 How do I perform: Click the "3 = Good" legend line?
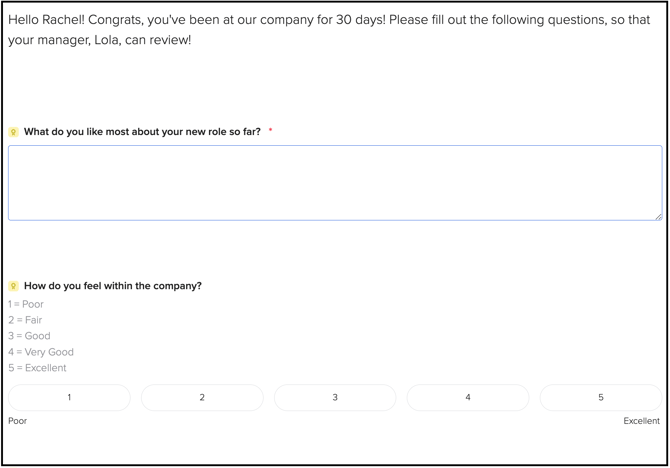click(x=29, y=336)
